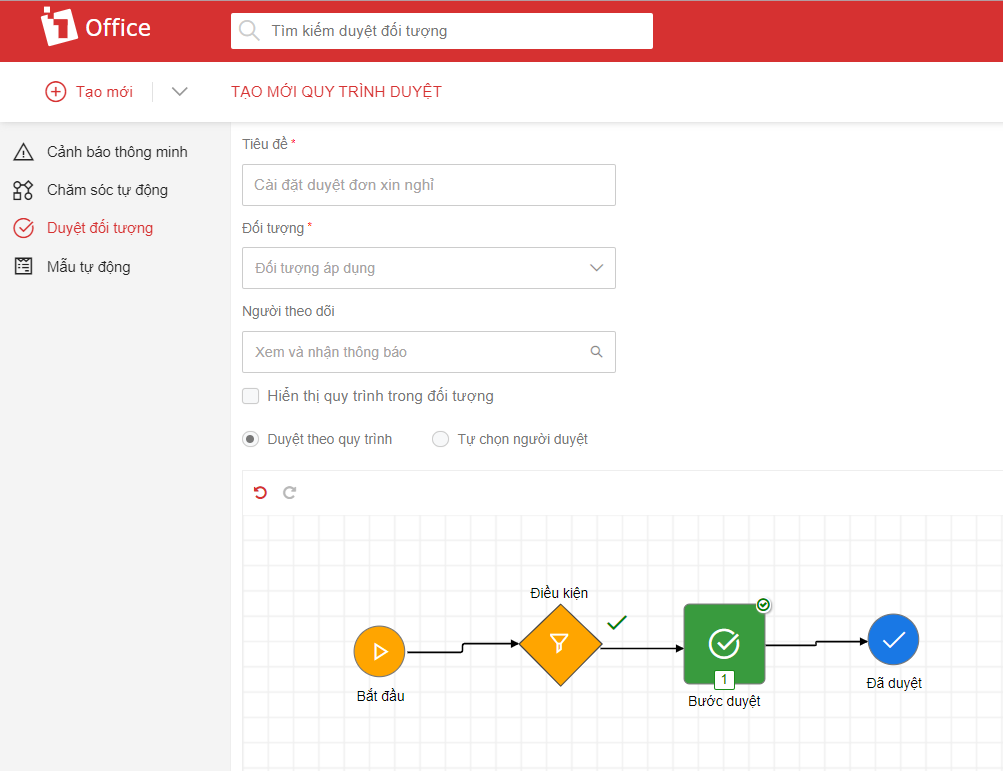Select the Điều kiện filter diamond node
This screenshot has height=771, width=1003.
click(560, 645)
